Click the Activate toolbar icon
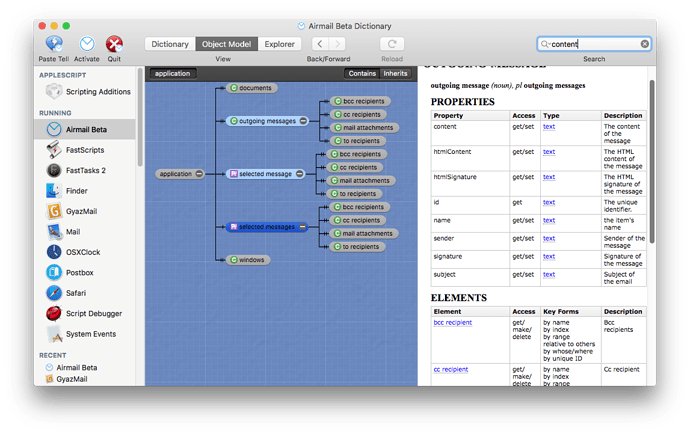This screenshot has width=690, height=434. [x=87, y=44]
